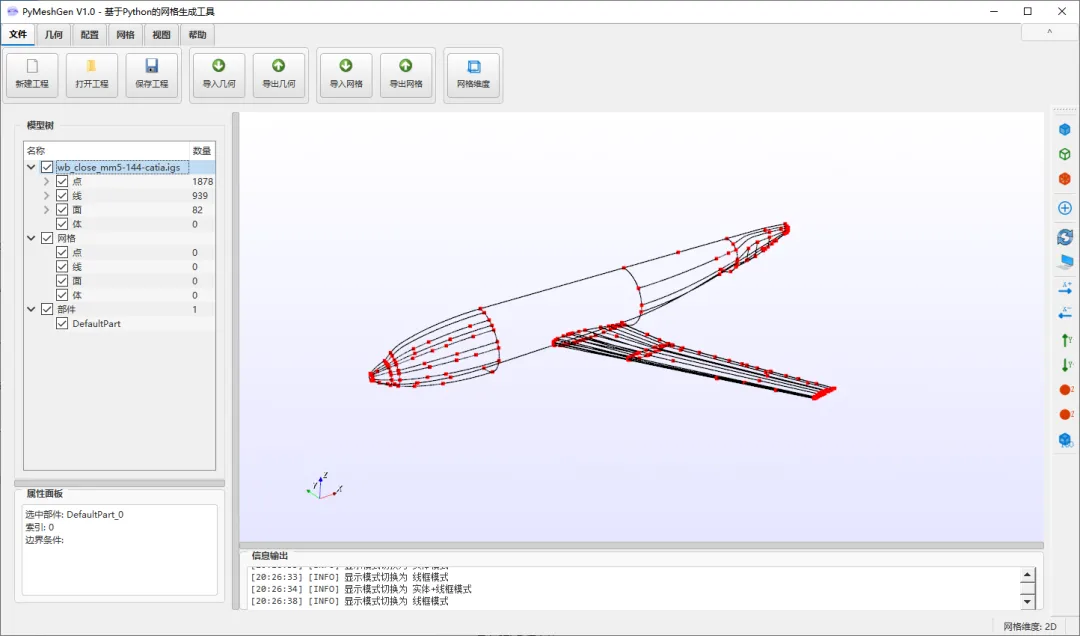Toggle the 体 checkbox under 网格
The height and width of the screenshot is (636, 1080).
tap(62, 295)
